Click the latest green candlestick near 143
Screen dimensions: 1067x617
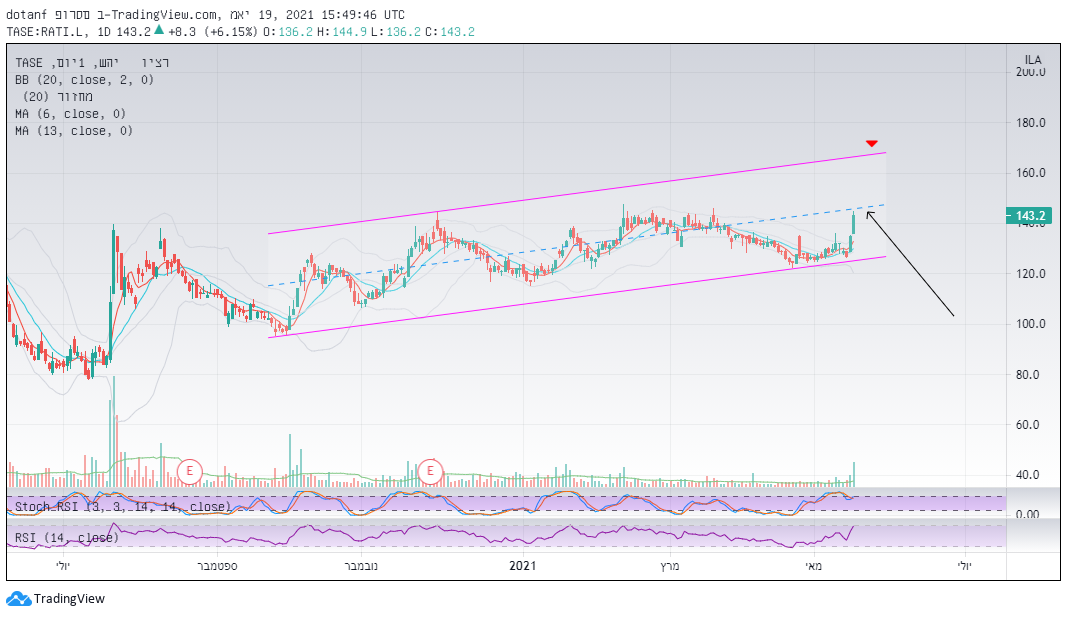[x=853, y=224]
